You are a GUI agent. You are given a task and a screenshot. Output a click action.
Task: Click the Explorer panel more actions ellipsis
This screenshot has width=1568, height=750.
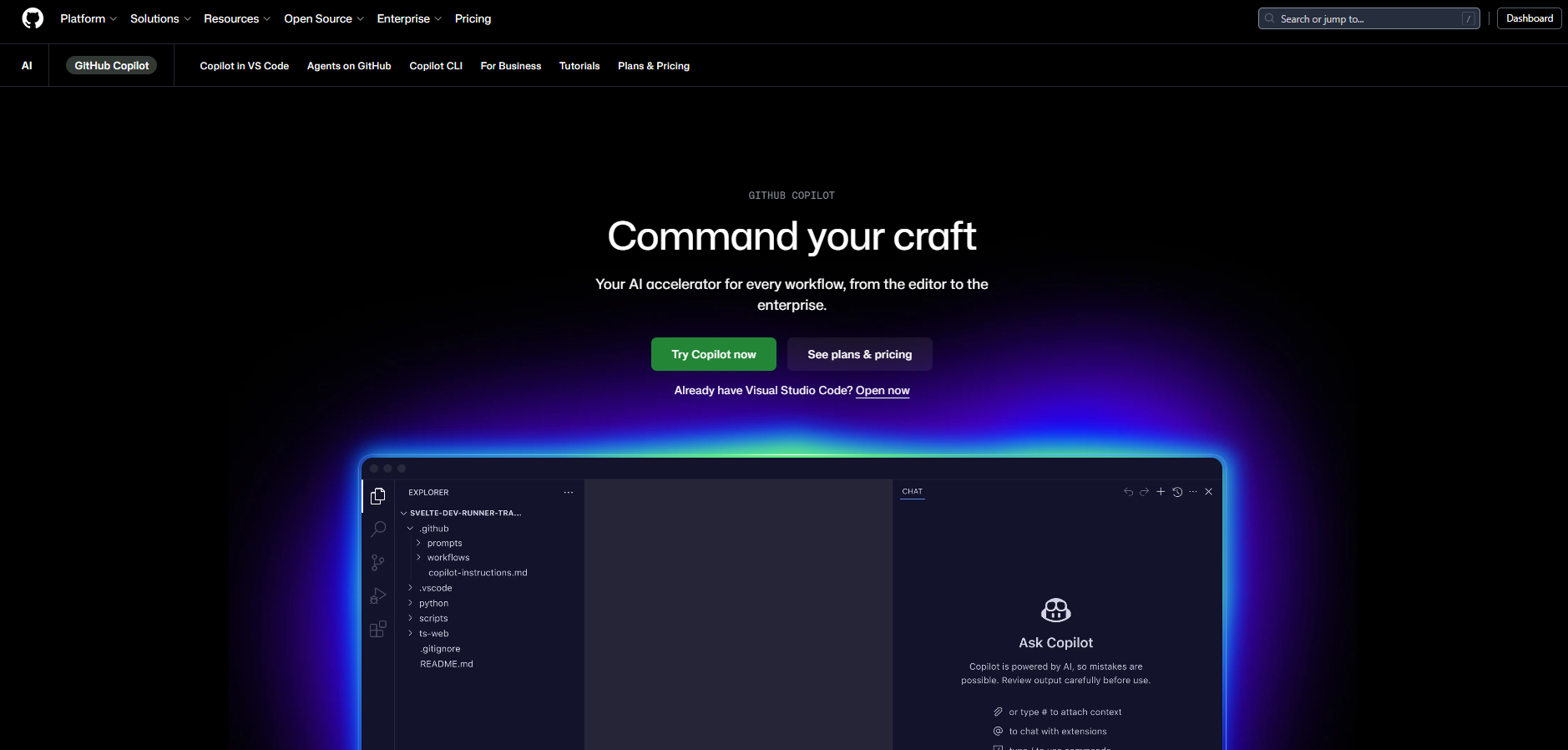(x=569, y=493)
